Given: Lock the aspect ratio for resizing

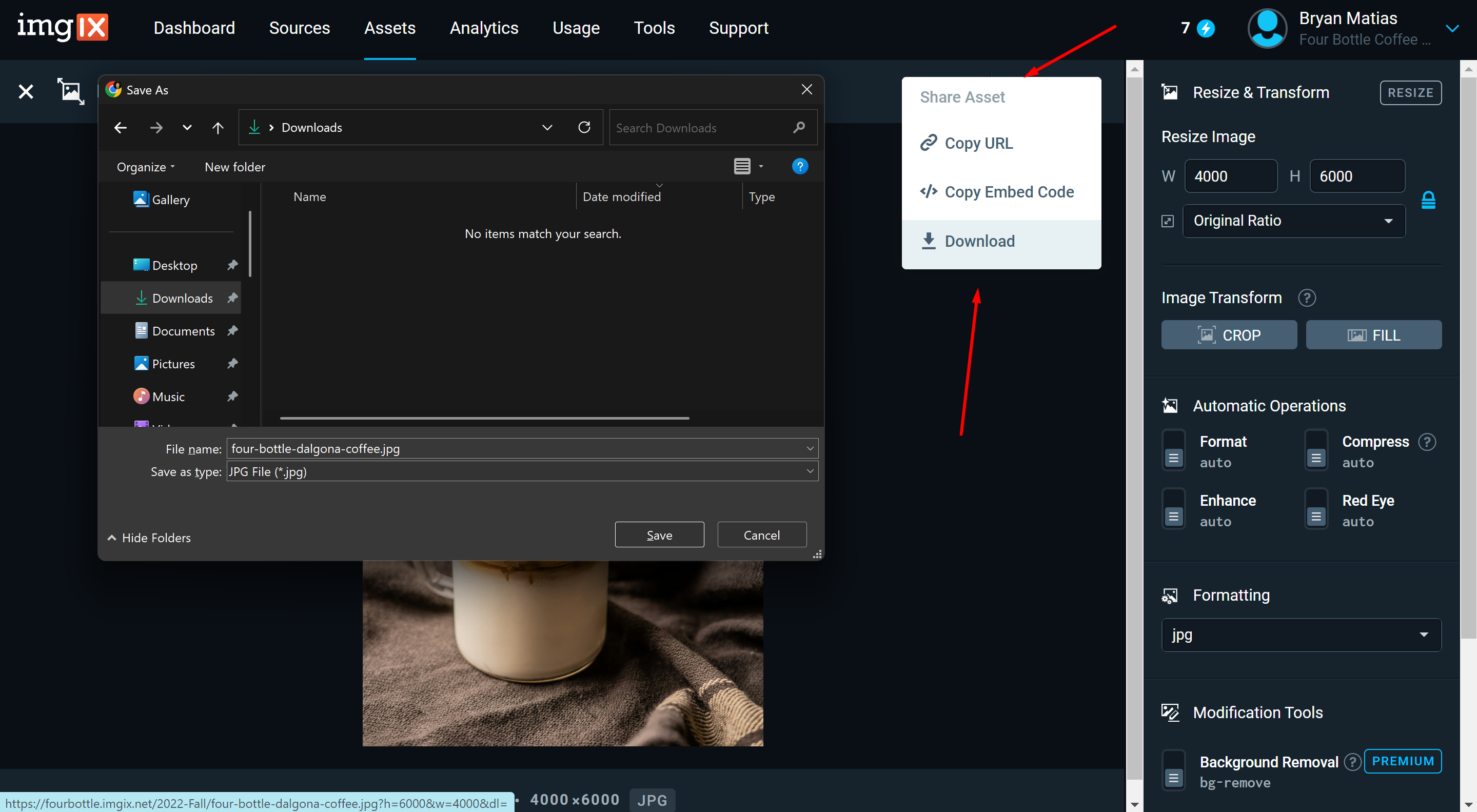Looking at the screenshot, I should pyautogui.click(x=1428, y=199).
